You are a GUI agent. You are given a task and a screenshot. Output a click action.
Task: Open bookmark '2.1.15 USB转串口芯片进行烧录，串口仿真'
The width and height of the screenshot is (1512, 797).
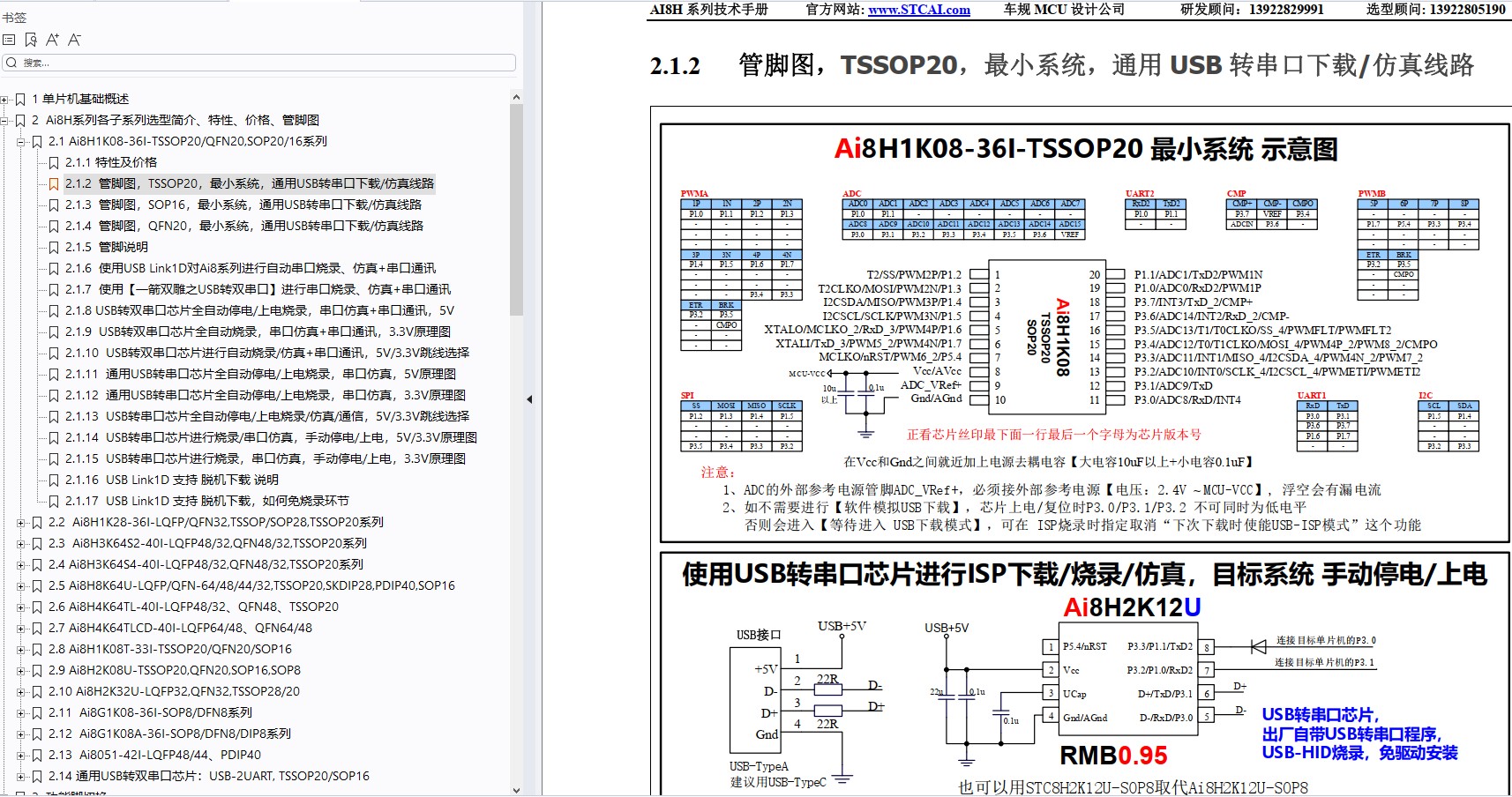pos(266,458)
